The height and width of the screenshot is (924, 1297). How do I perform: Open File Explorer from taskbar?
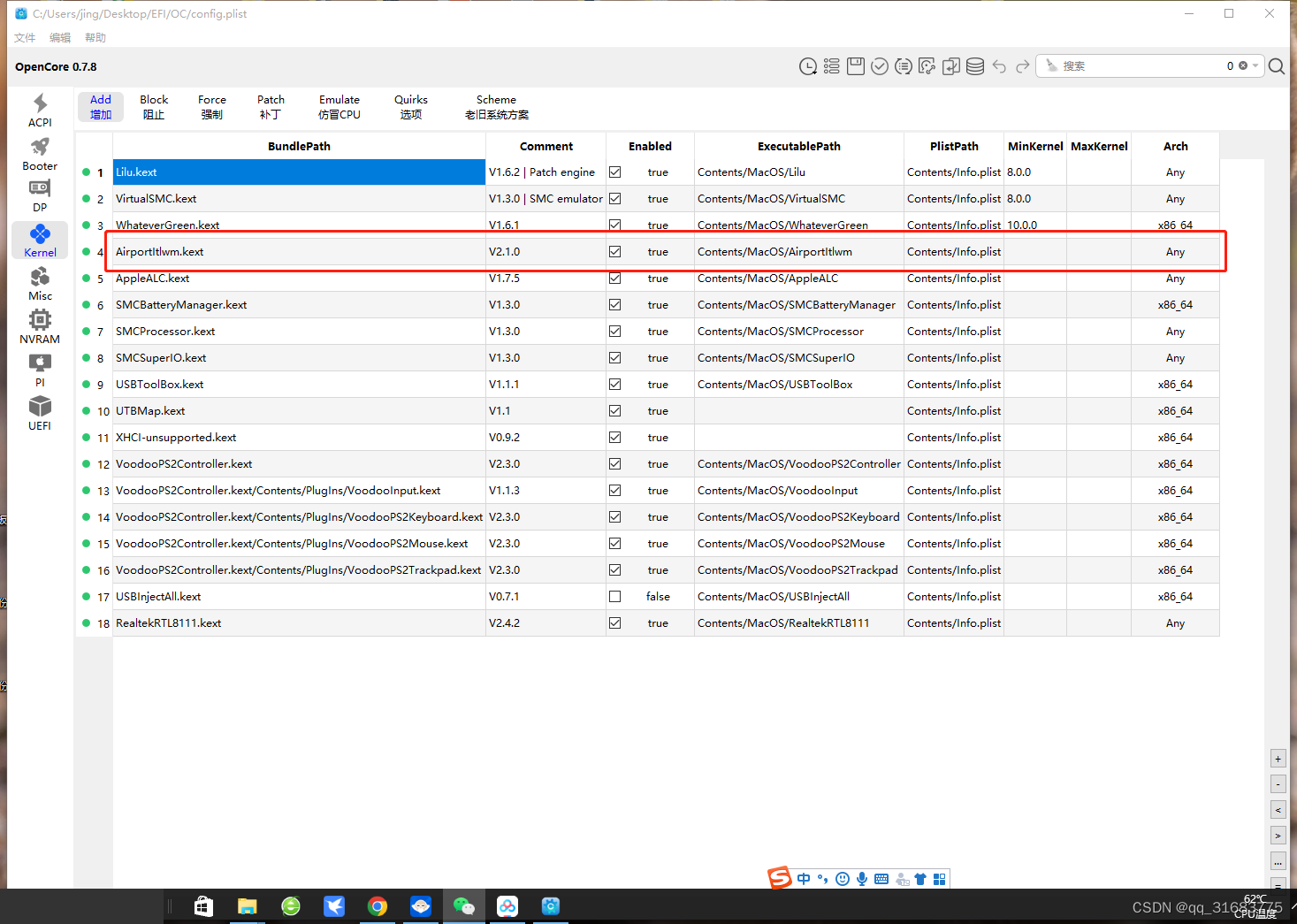point(247,906)
